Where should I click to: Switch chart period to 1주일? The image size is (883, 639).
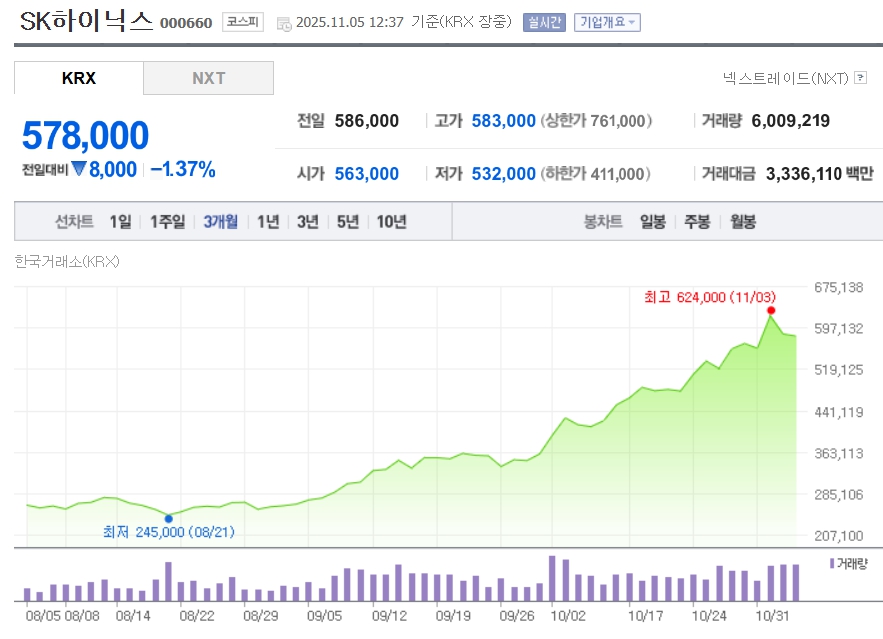pyautogui.click(x=167, y=222)
